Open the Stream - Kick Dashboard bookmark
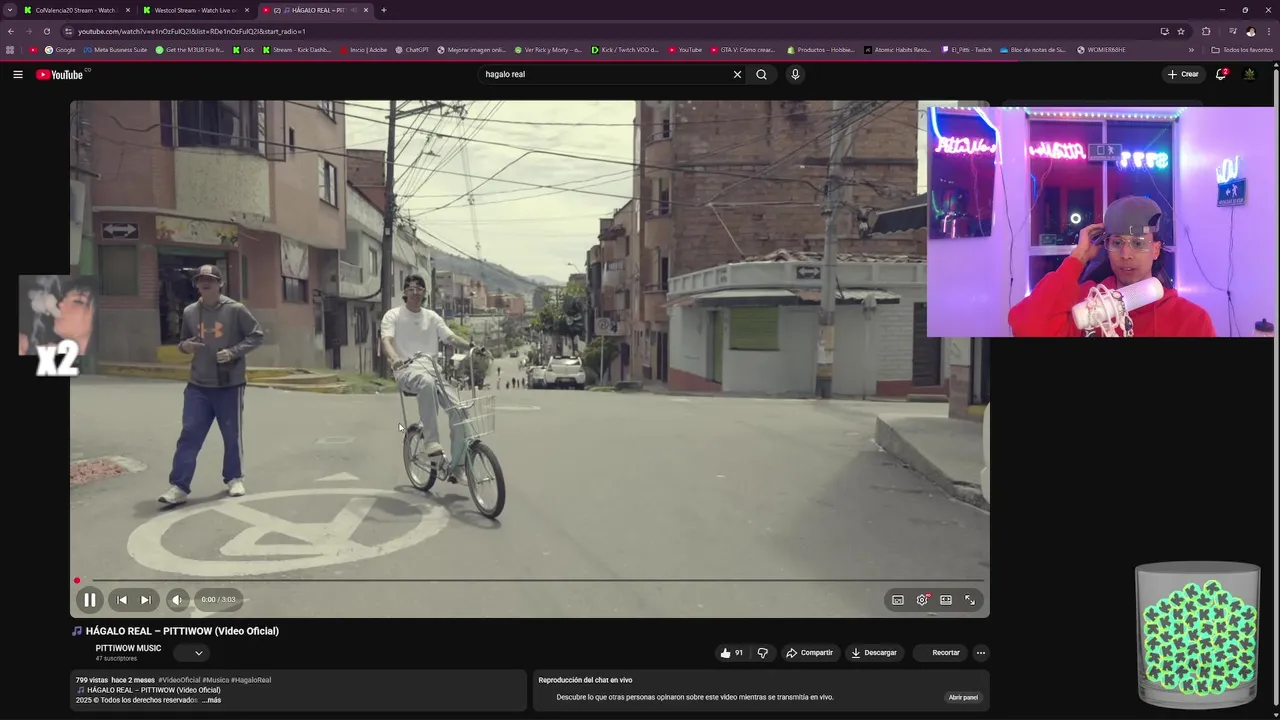 click(297, 49)
